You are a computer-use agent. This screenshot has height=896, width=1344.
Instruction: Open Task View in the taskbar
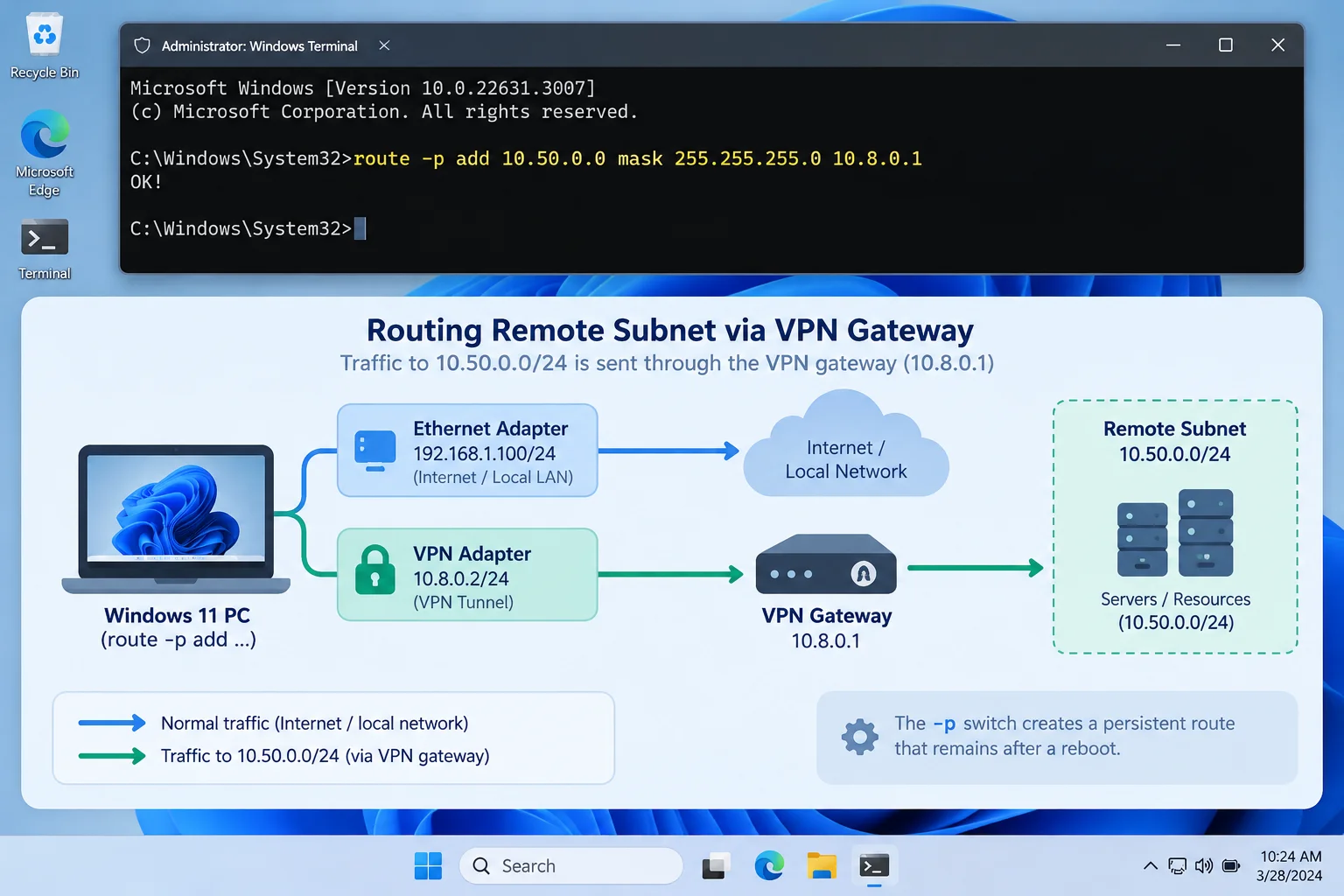716,866
